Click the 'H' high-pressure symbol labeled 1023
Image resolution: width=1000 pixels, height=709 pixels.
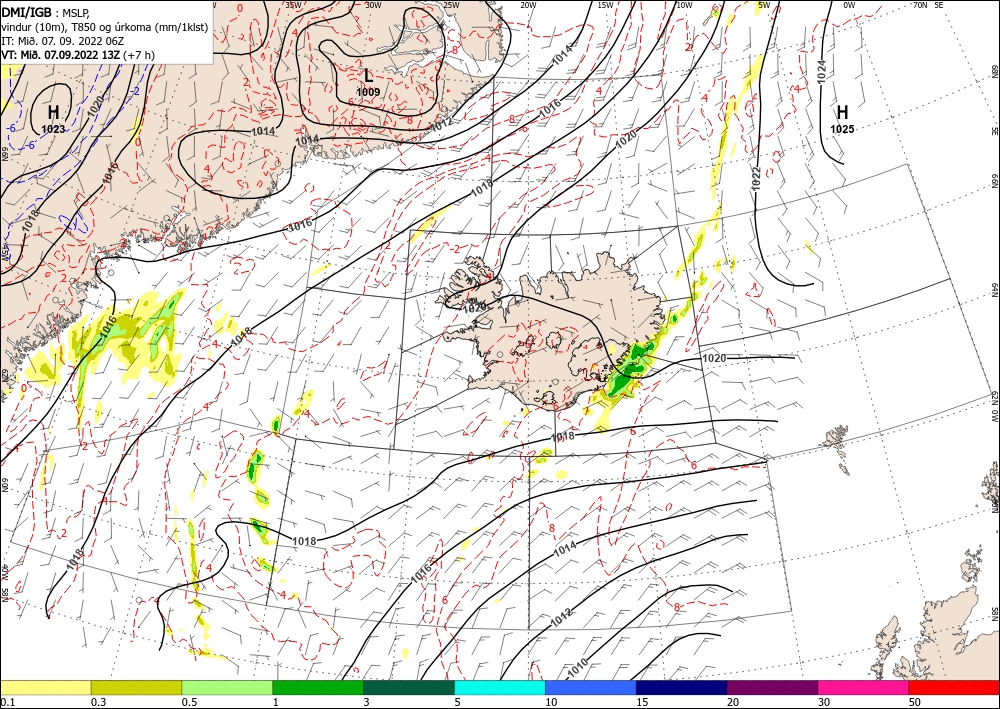coord(54,113)
